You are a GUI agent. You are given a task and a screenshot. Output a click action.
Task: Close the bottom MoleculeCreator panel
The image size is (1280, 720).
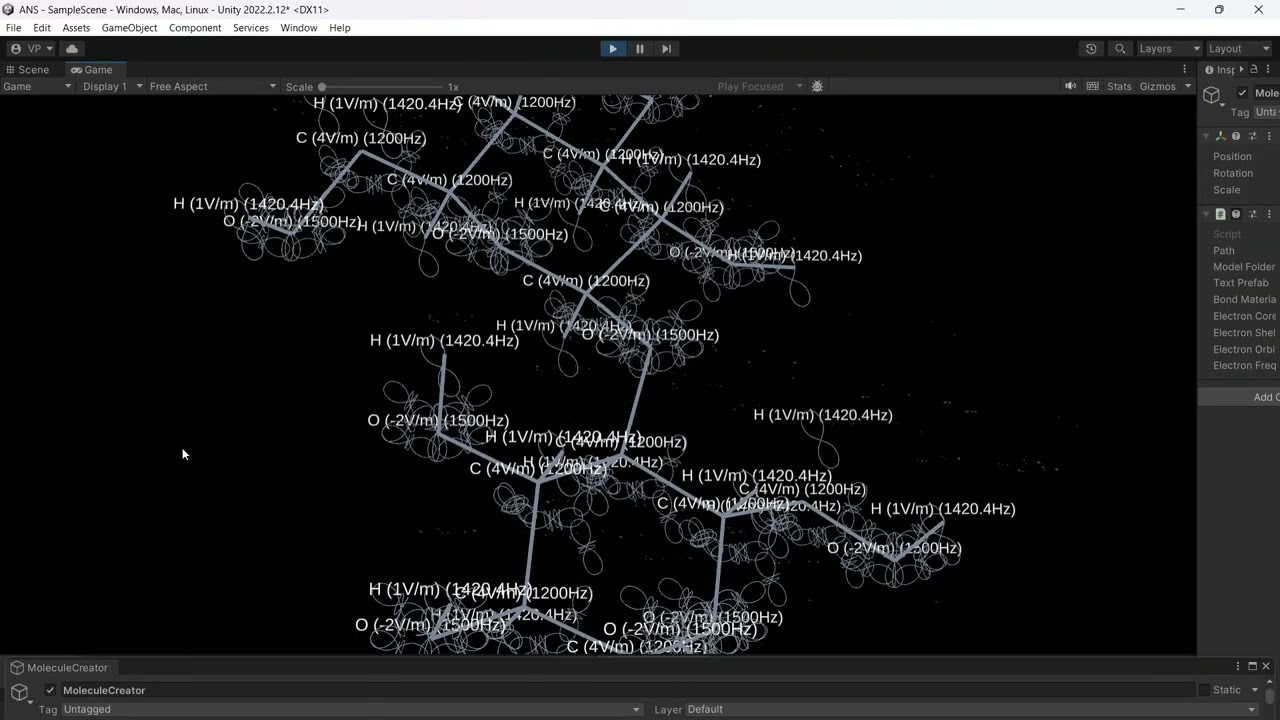click(x=1265, y=666)
